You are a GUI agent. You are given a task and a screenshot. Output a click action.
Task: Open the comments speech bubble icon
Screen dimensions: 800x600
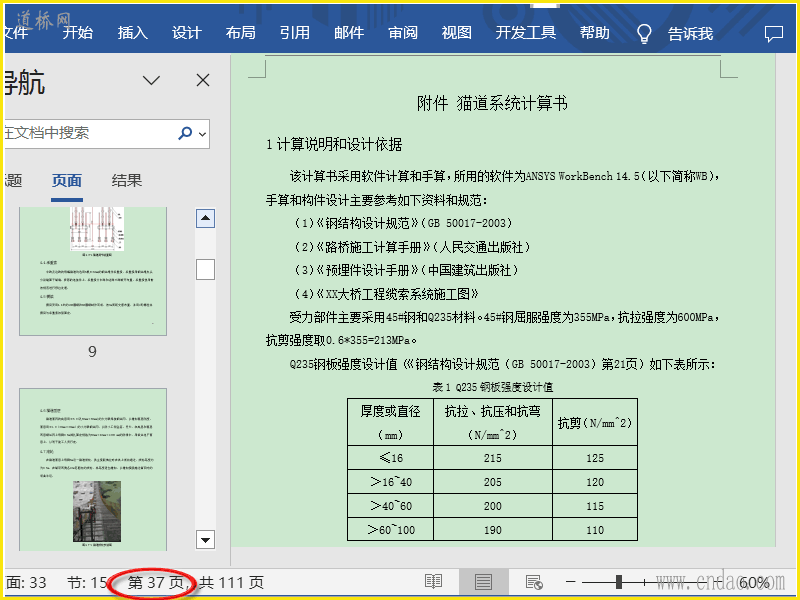(773, 34)
